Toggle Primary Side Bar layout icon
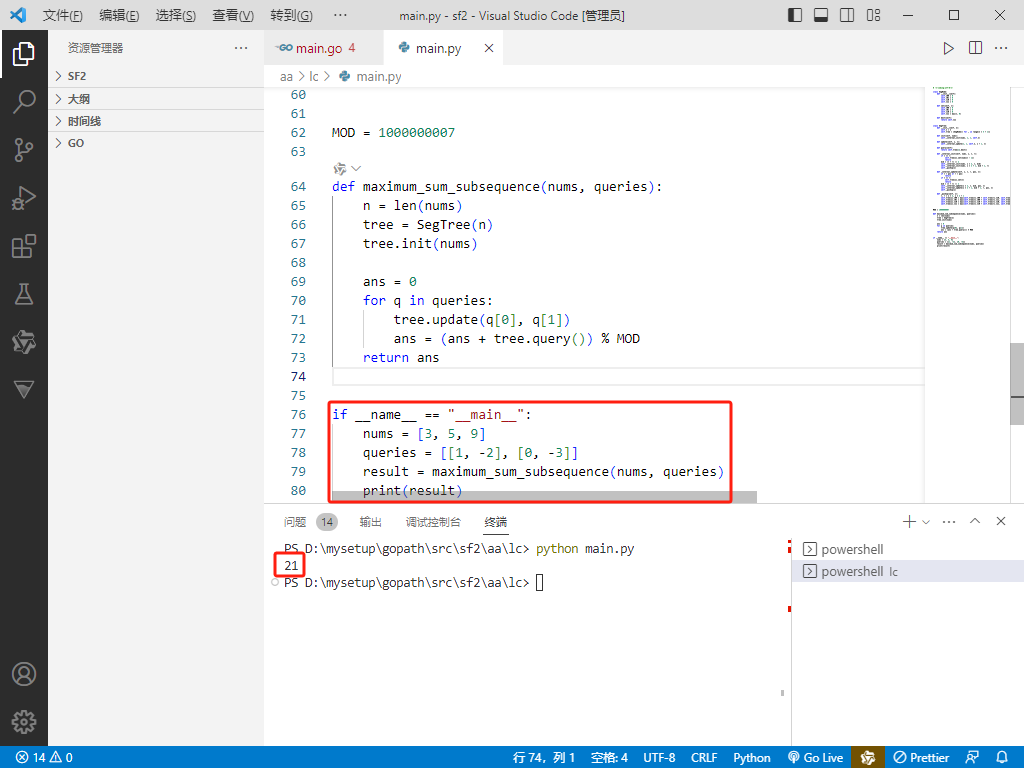The image size is (1024, 768). pos(795,15)
